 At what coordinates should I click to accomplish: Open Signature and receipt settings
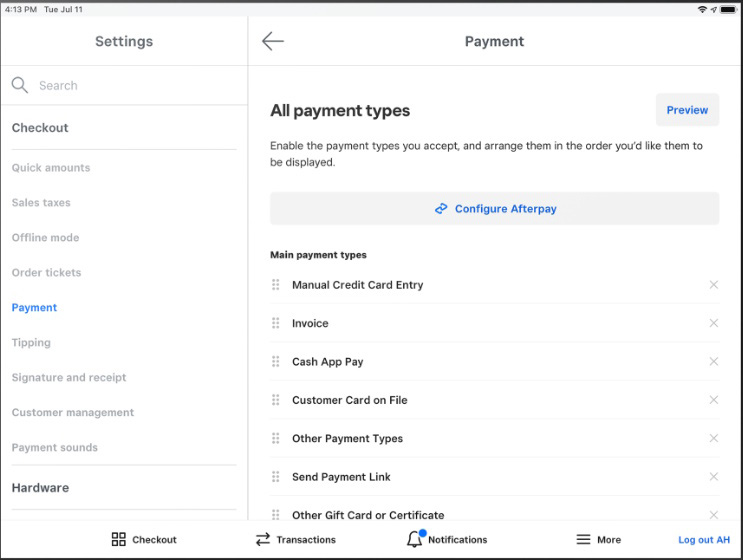click(x=69, y=378)
